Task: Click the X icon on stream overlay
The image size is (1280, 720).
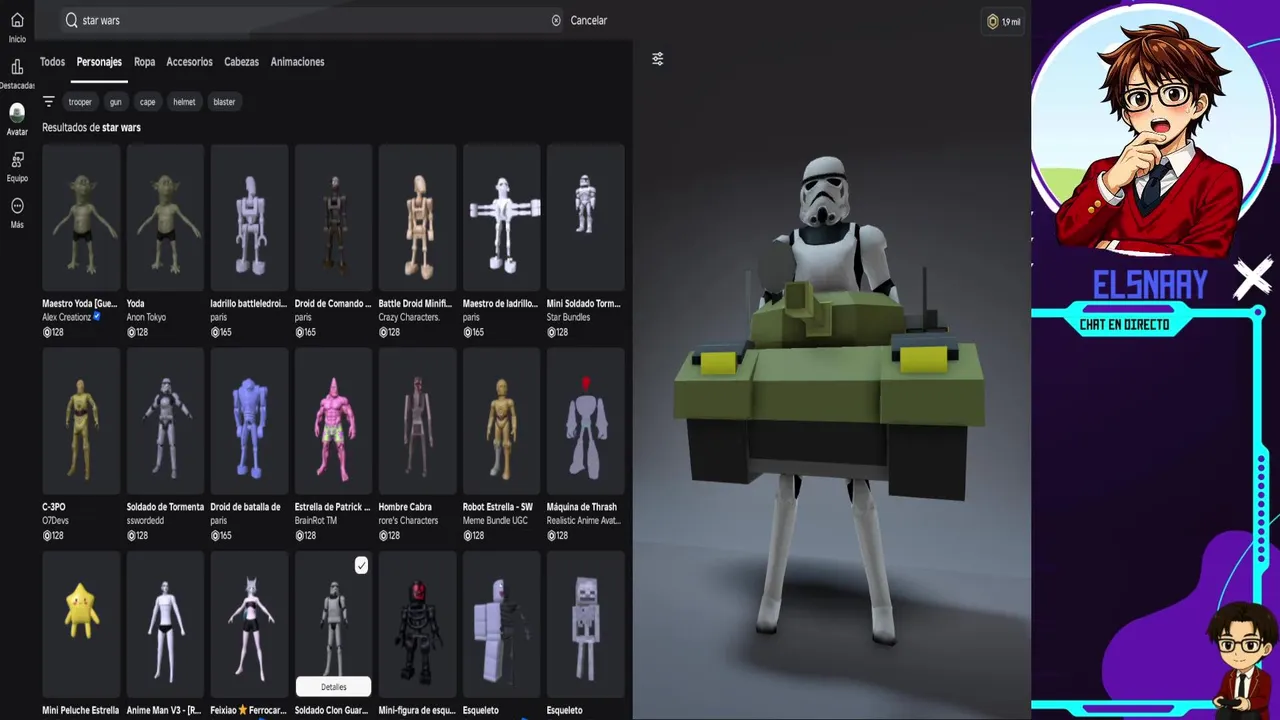Action: pyautogui.click(x=1252, y=280)
